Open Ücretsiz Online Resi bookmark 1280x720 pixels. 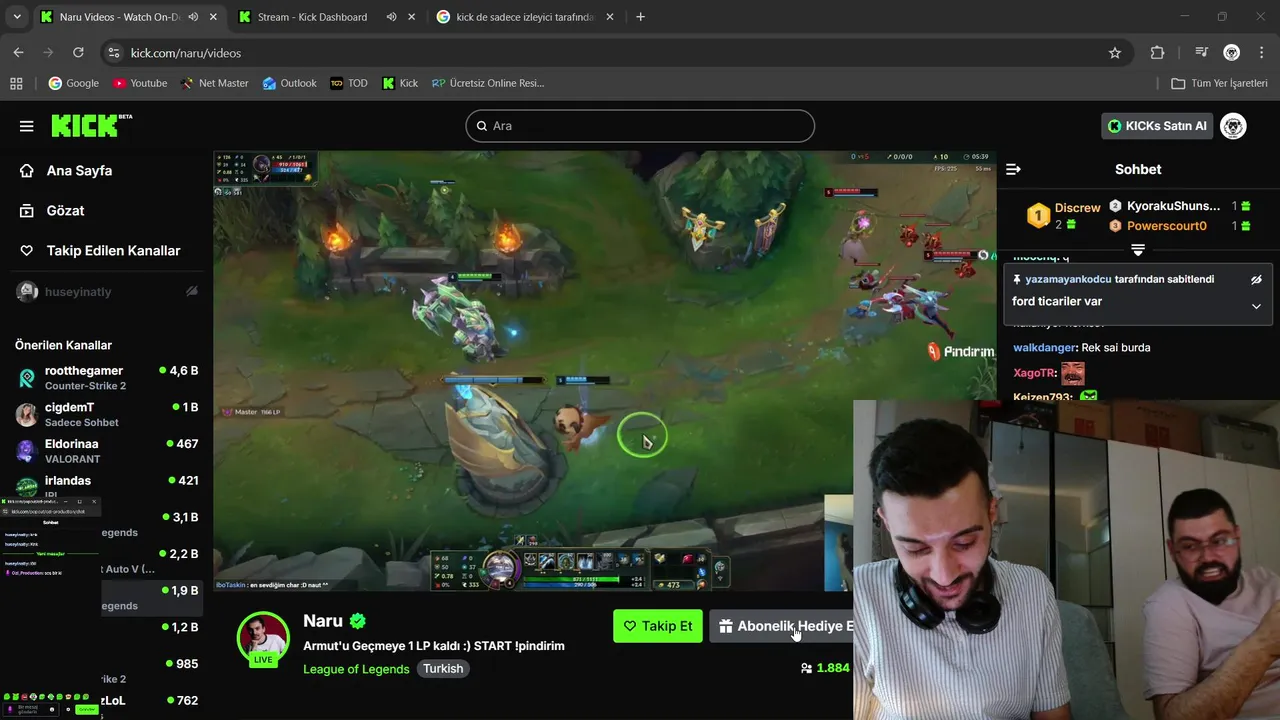click(488, 83)
